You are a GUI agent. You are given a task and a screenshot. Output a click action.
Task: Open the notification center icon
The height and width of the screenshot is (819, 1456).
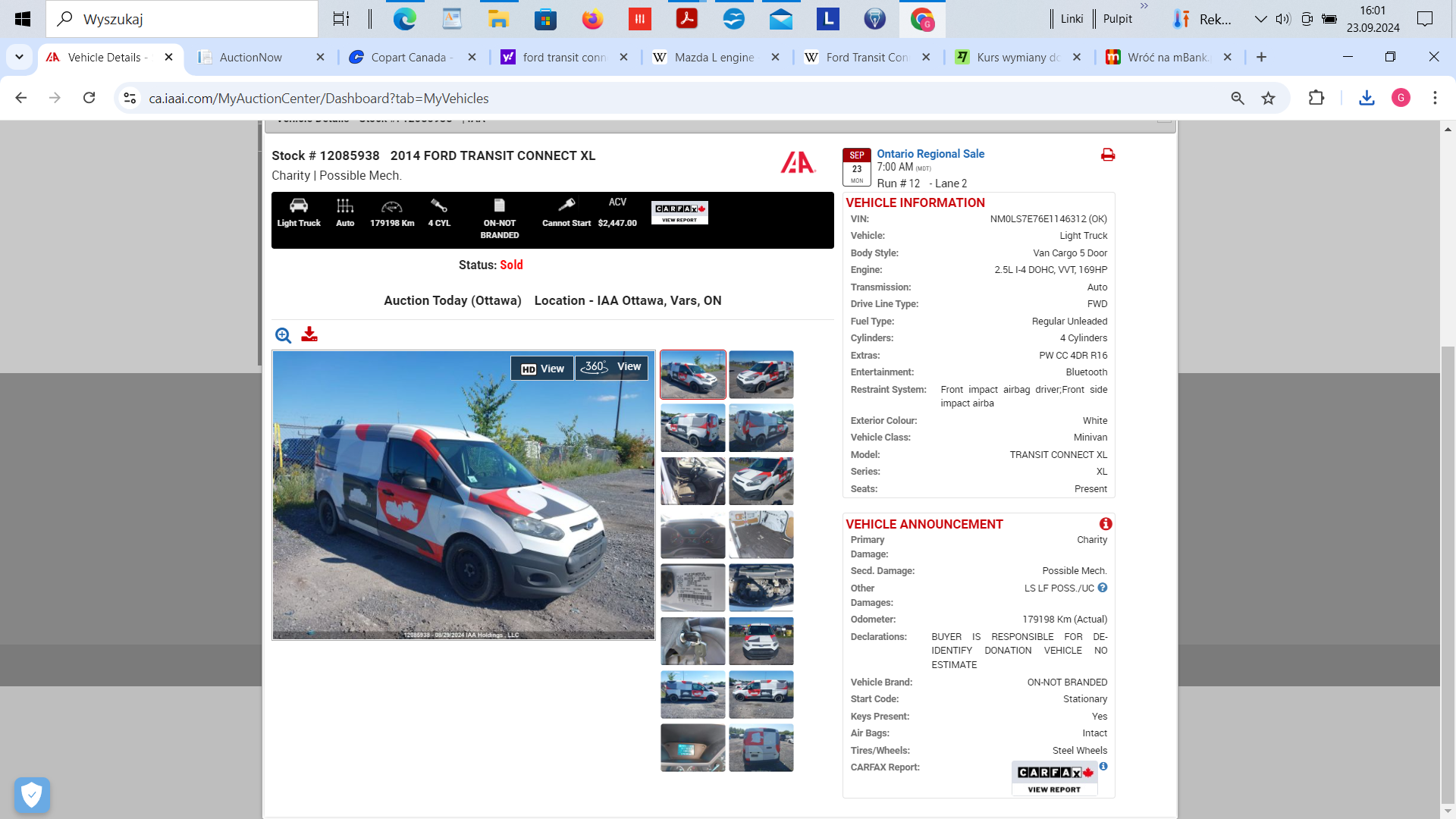point(1425,19)
